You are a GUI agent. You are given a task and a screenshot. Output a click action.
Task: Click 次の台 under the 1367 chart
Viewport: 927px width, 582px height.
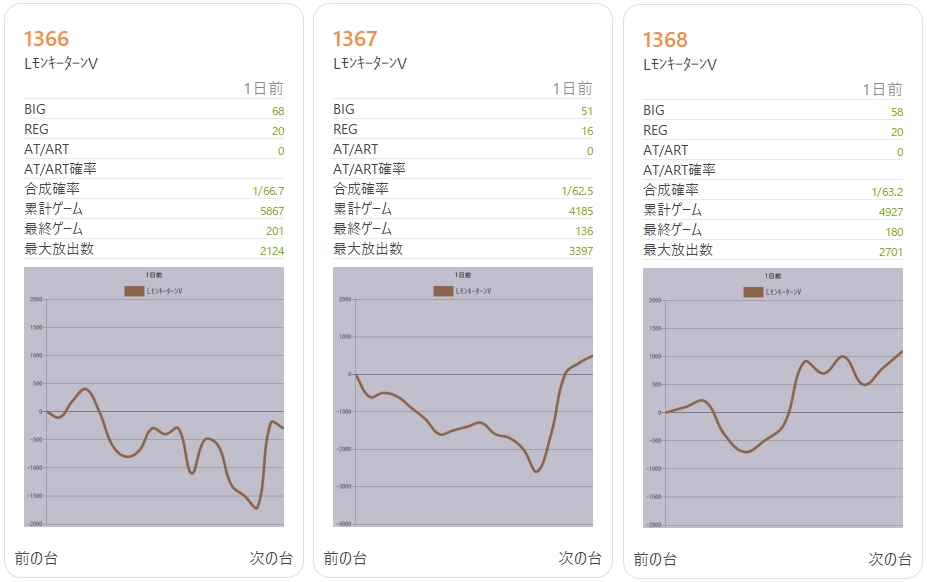pyautogui.click(x=580, y=558)
